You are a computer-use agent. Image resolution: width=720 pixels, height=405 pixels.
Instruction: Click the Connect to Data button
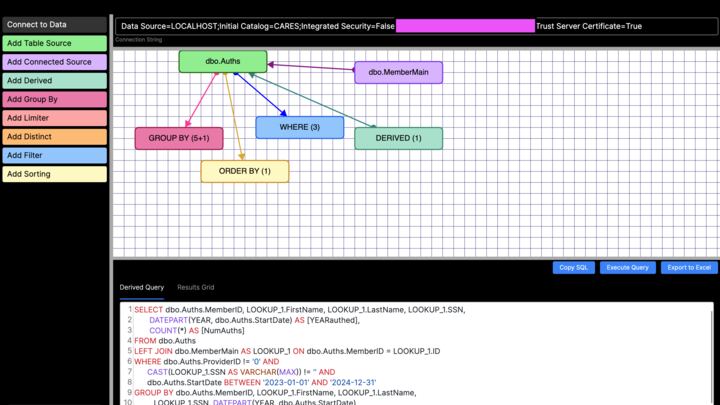(x=55, y=25)
